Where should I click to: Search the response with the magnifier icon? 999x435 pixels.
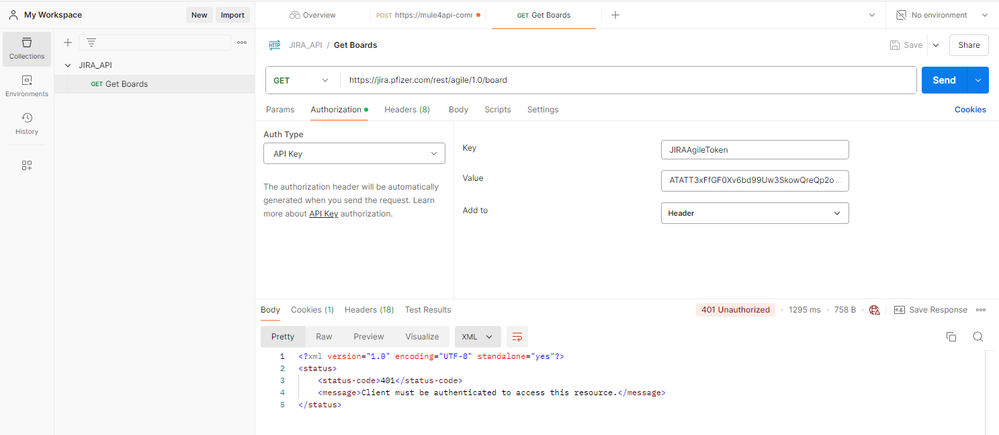click(x=978, y=337)
